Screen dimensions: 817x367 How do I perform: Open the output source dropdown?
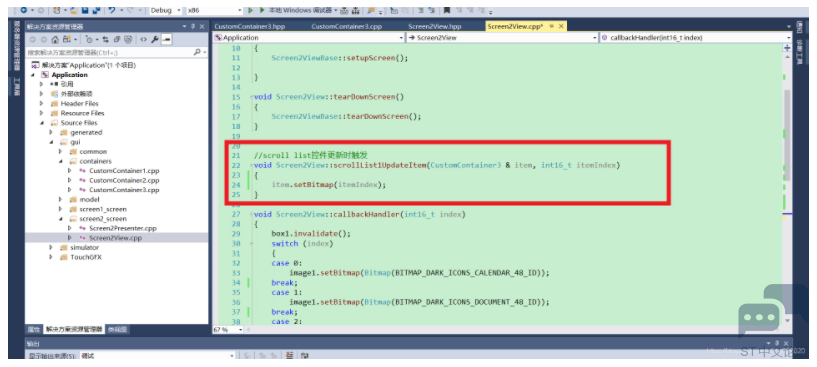[232, 356]
